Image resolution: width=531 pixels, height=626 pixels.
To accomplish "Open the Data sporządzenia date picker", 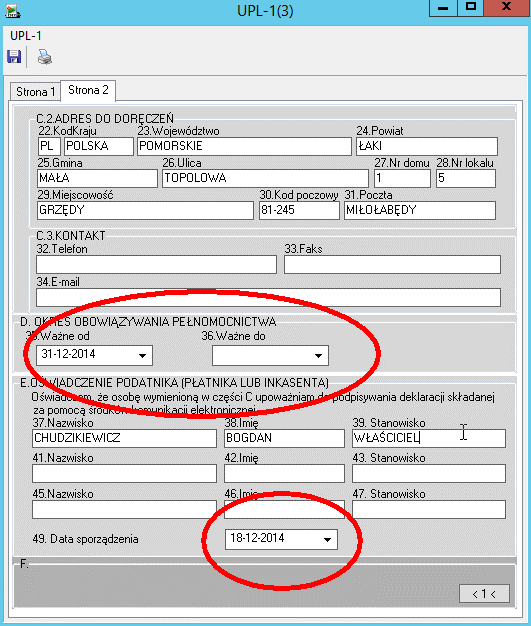I will point(327,539).
